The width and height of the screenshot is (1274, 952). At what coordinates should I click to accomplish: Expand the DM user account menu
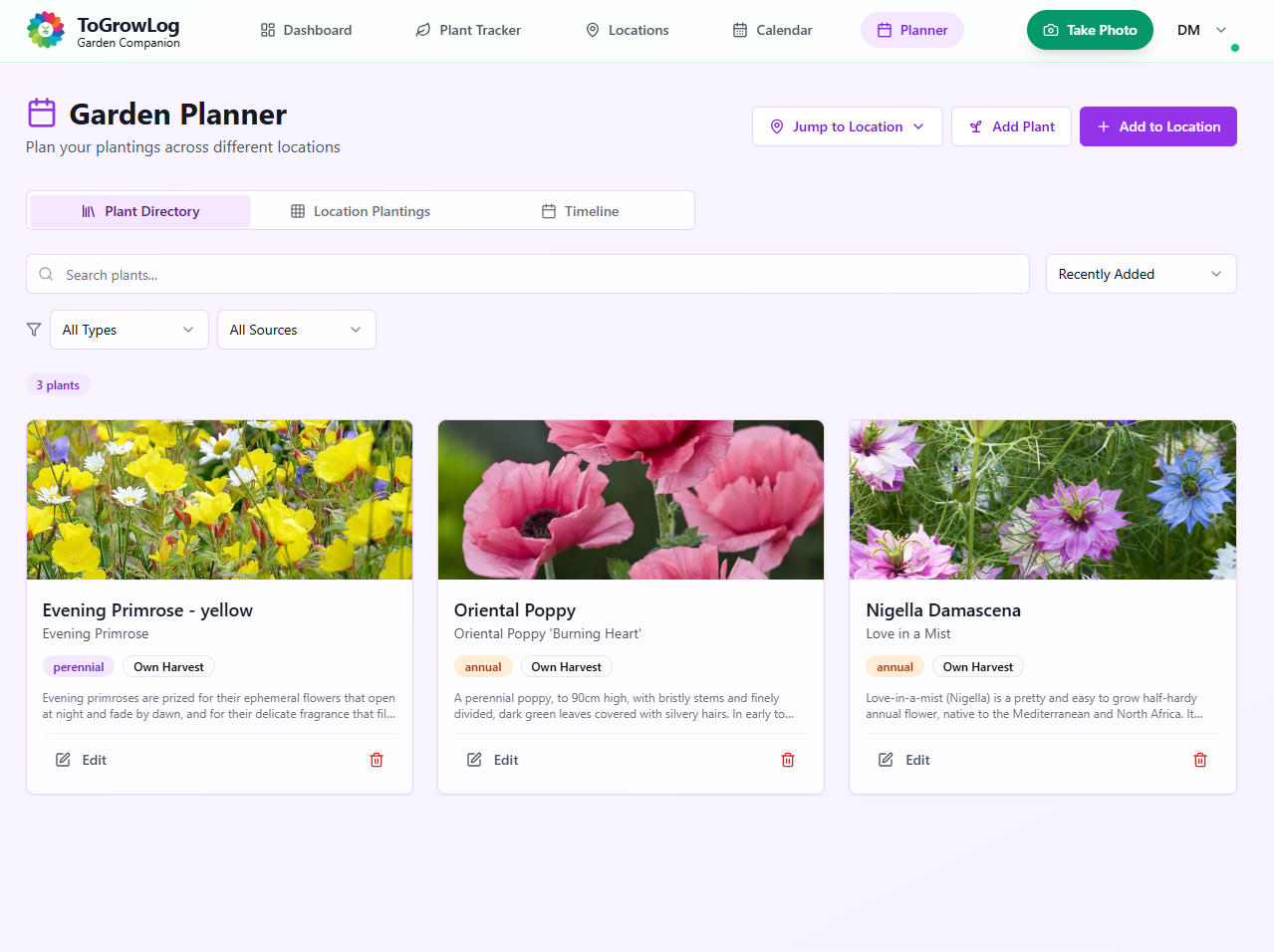pos(1201,30)
